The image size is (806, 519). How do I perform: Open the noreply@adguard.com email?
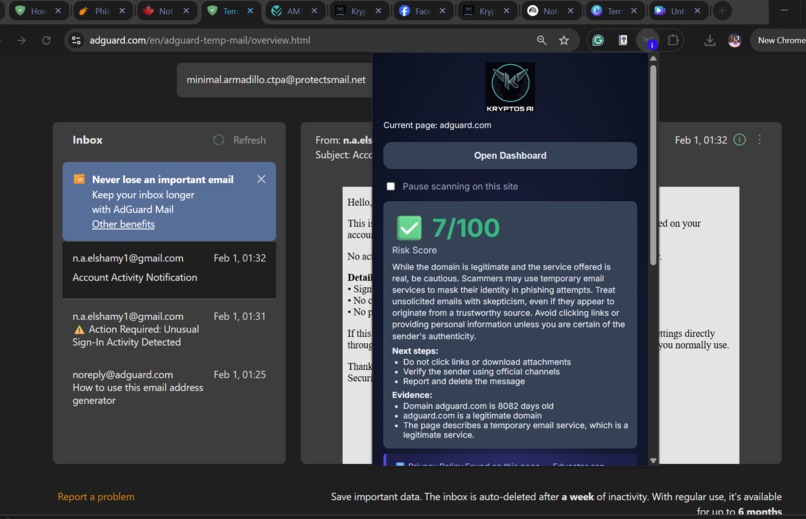tap(169, 387)
